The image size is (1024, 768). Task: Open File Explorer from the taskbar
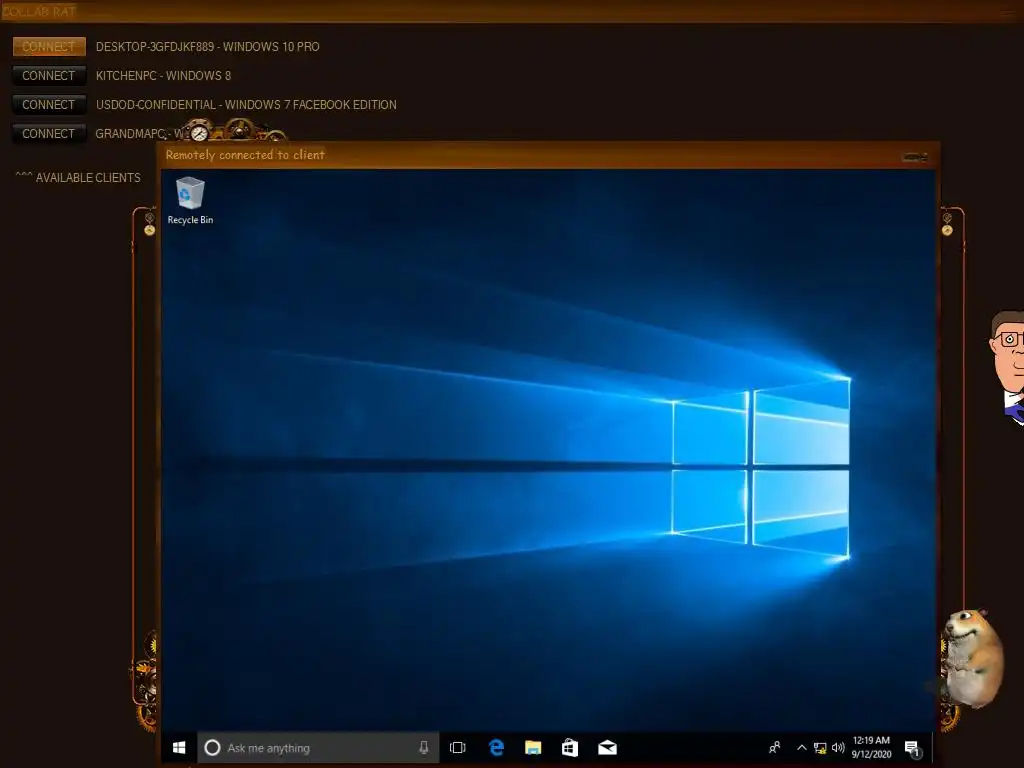click(x=533, y=748)
